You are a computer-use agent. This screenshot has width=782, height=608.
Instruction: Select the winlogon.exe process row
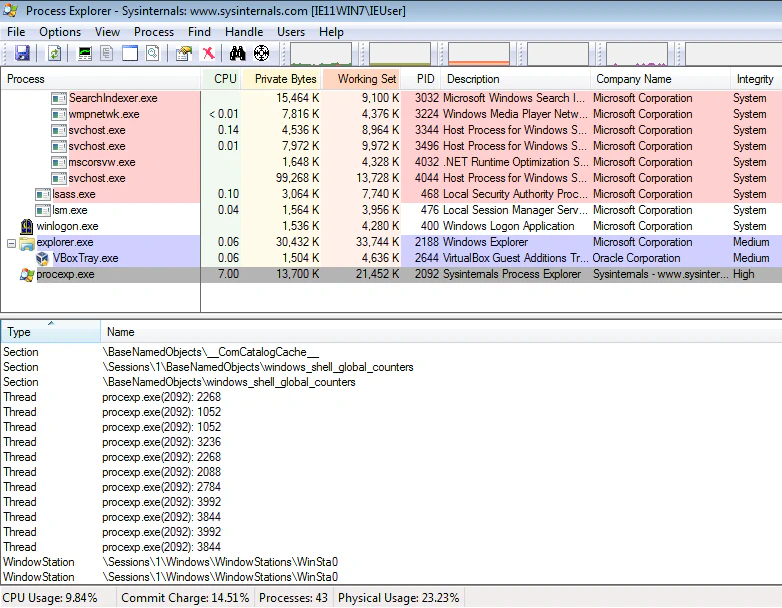(391, 226)
